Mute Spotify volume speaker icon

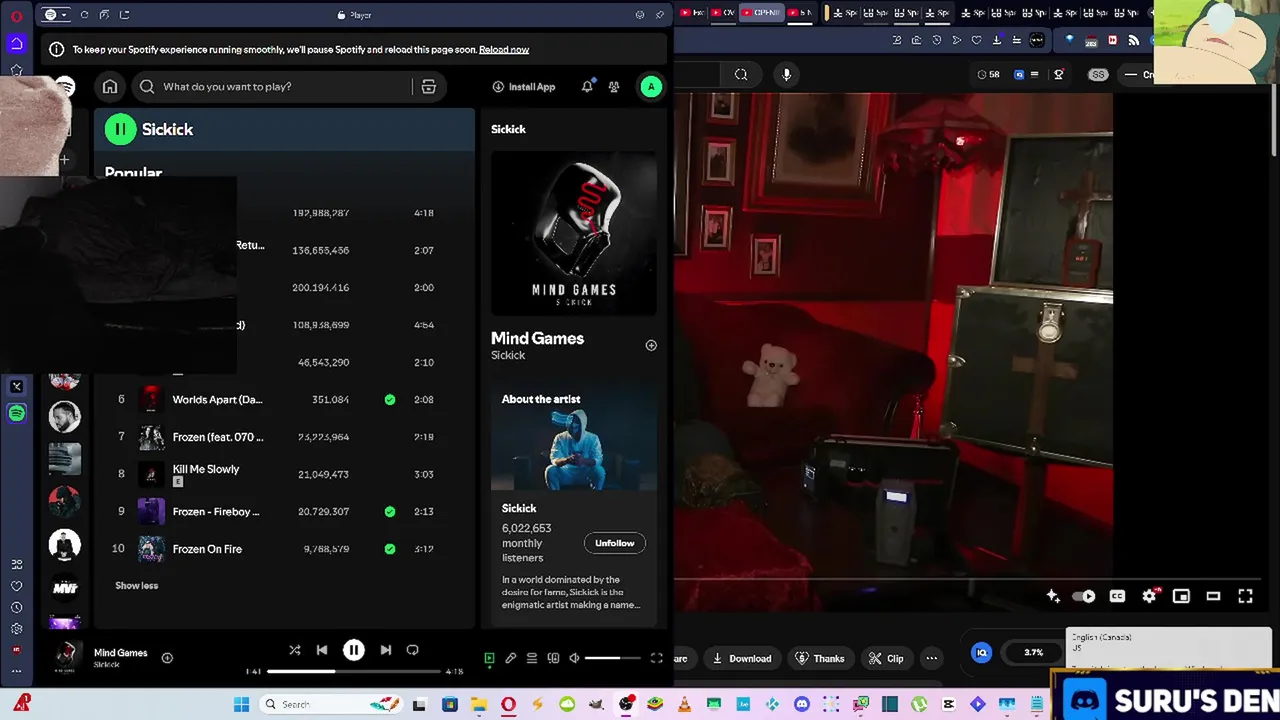pyautogui.click(x=574, y=658)
